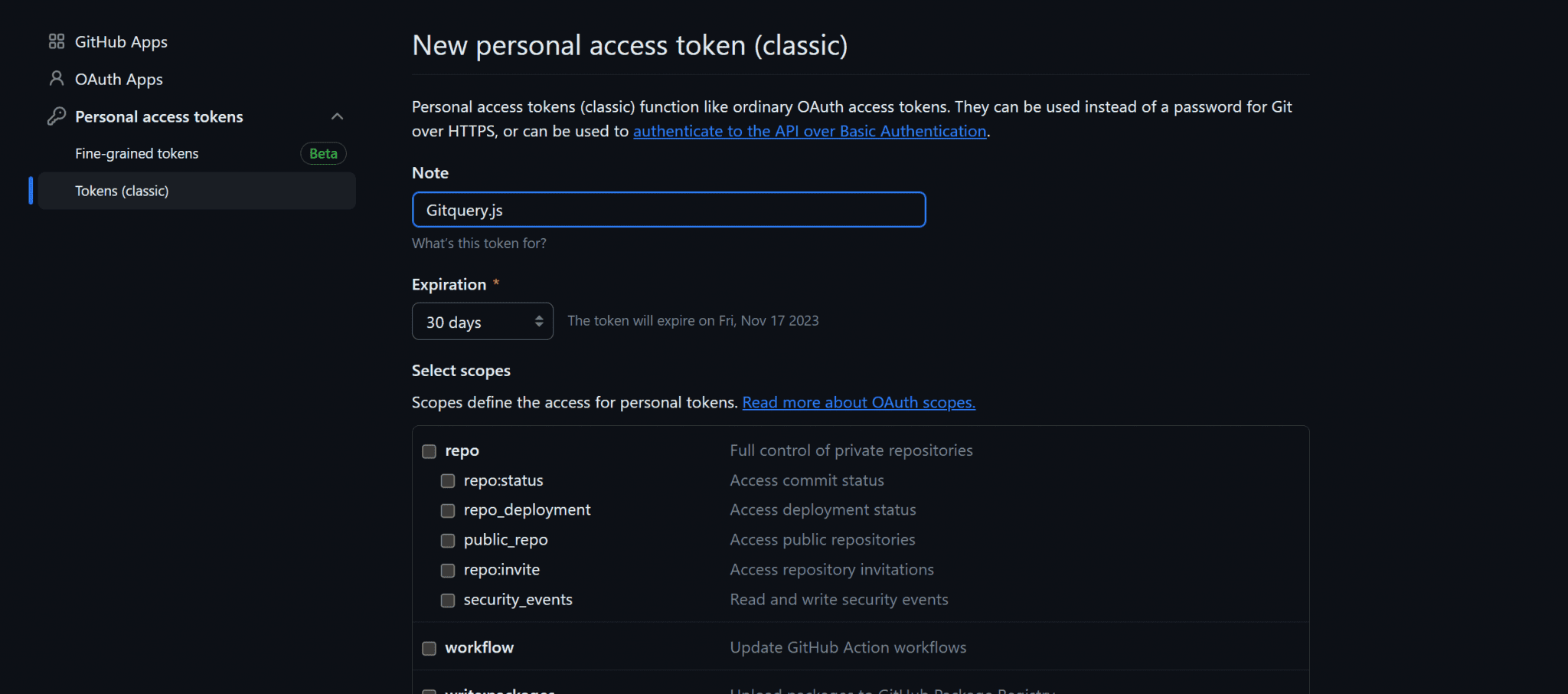Click inside the Note text field
The height and width of the screenshot is (694, 1568).
(668, 209)
